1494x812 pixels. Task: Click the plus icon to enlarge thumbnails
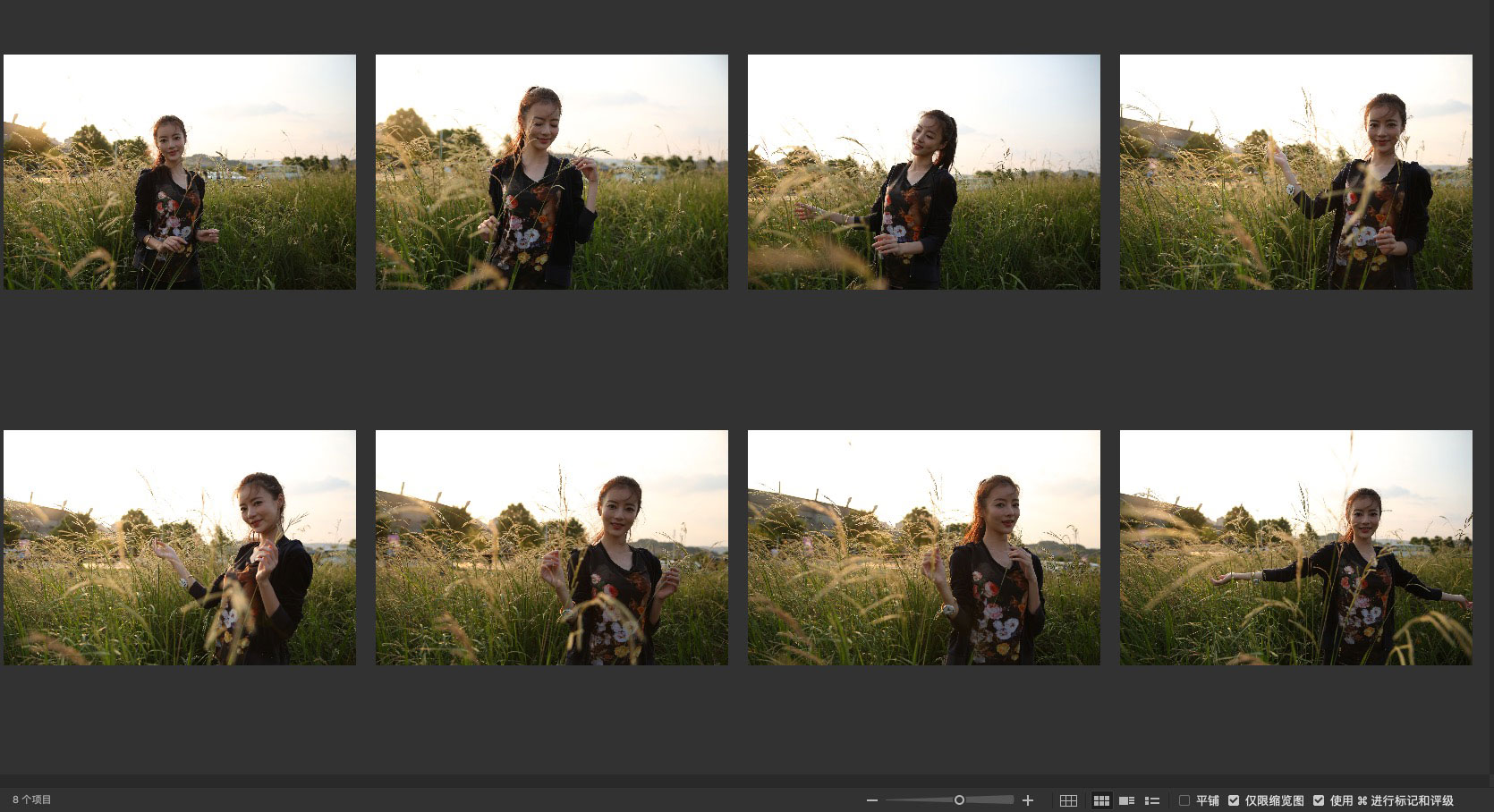tap(1028, 800)
